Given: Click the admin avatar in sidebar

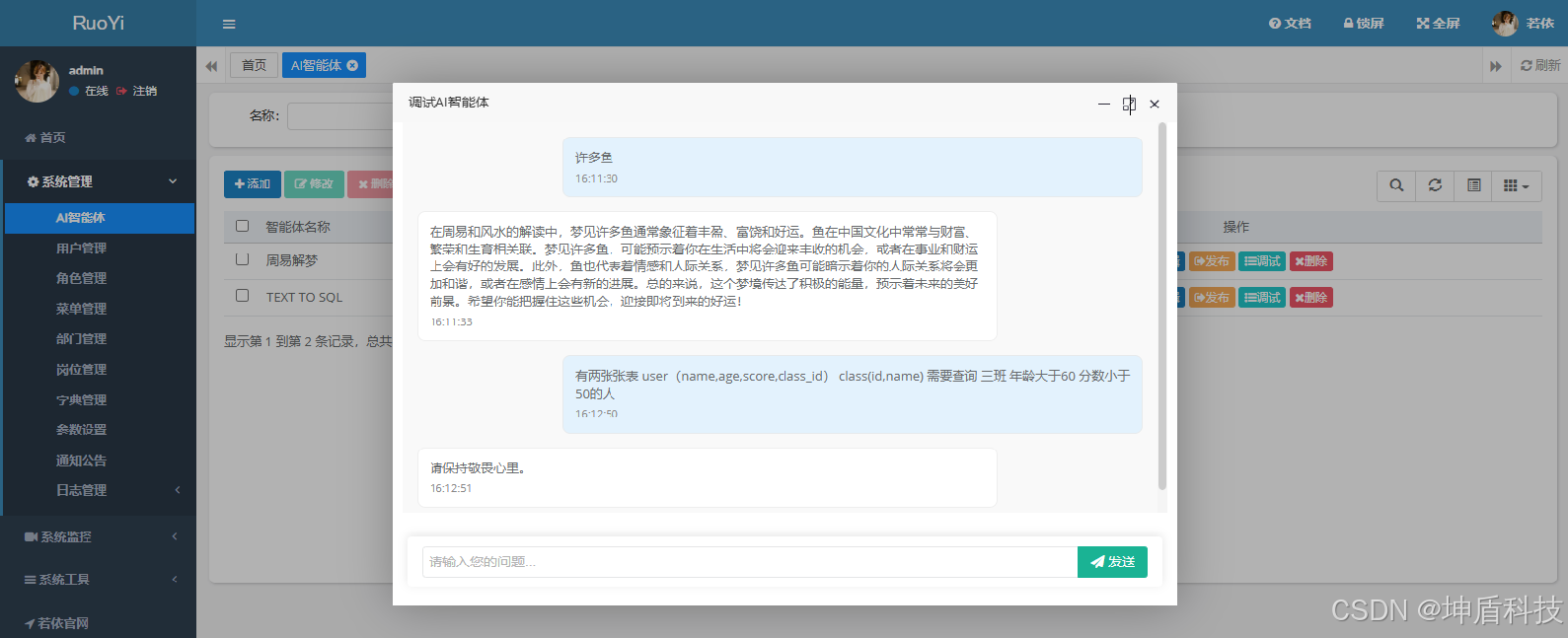Looking at the screenshot, I should pyautogui.click(x=37, y=81).
